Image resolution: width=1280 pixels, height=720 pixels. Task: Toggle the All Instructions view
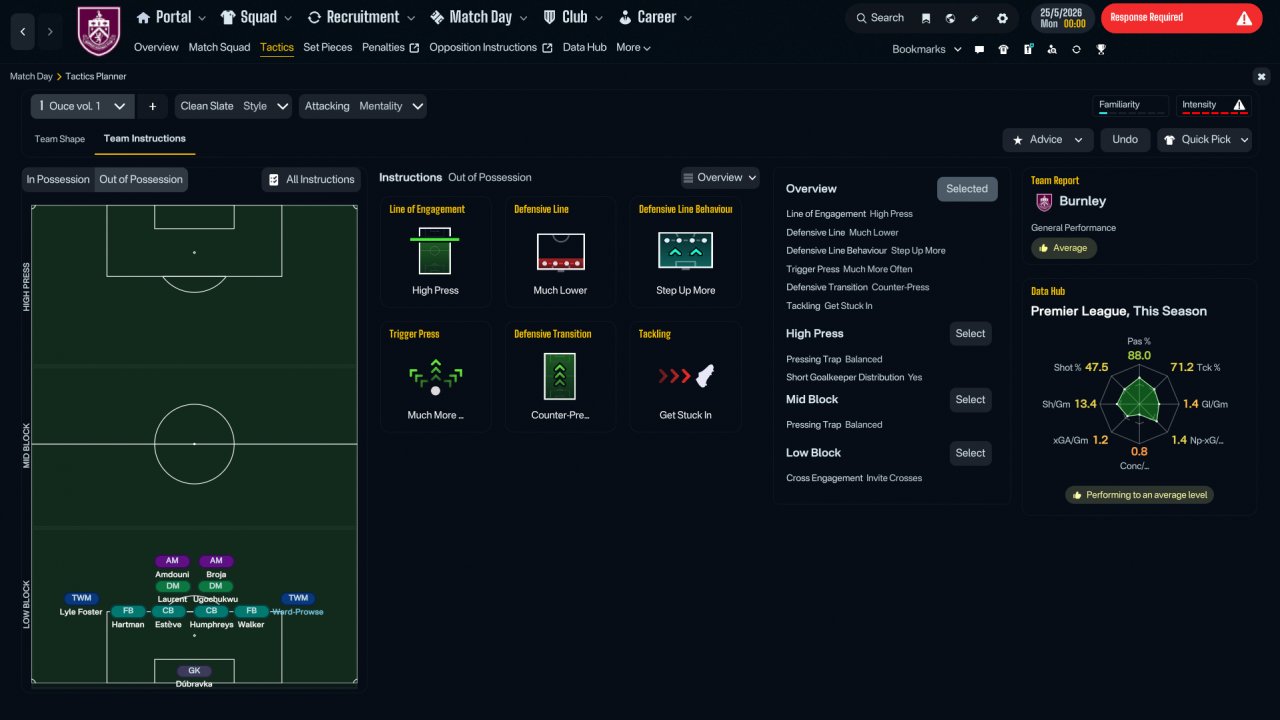tap(311, 179)
